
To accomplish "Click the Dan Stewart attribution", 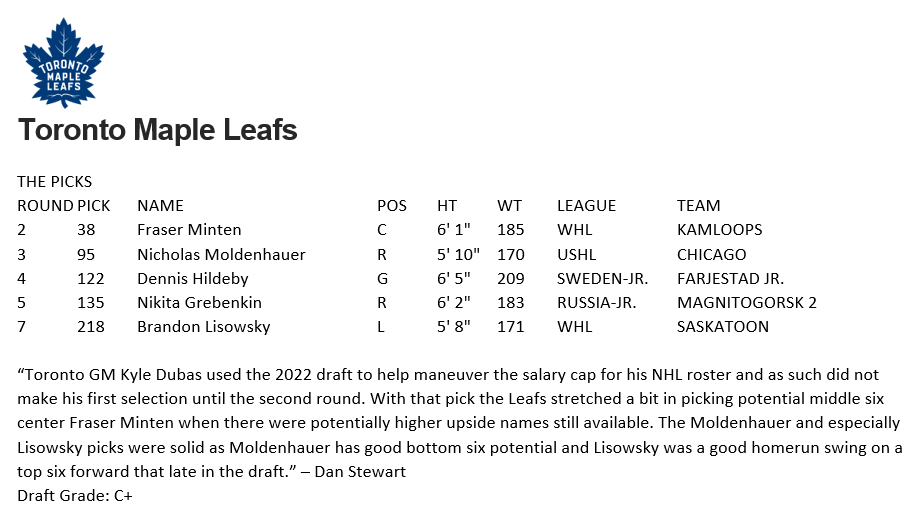I will point(359,471).
